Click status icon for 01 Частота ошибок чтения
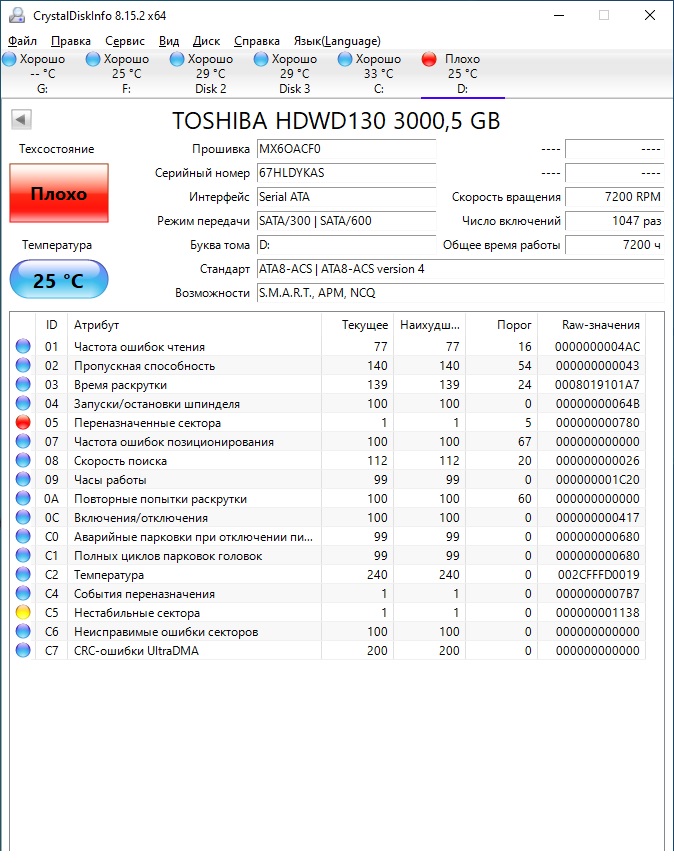The height and width of the screenshot is (863, 674). point(23,346)
